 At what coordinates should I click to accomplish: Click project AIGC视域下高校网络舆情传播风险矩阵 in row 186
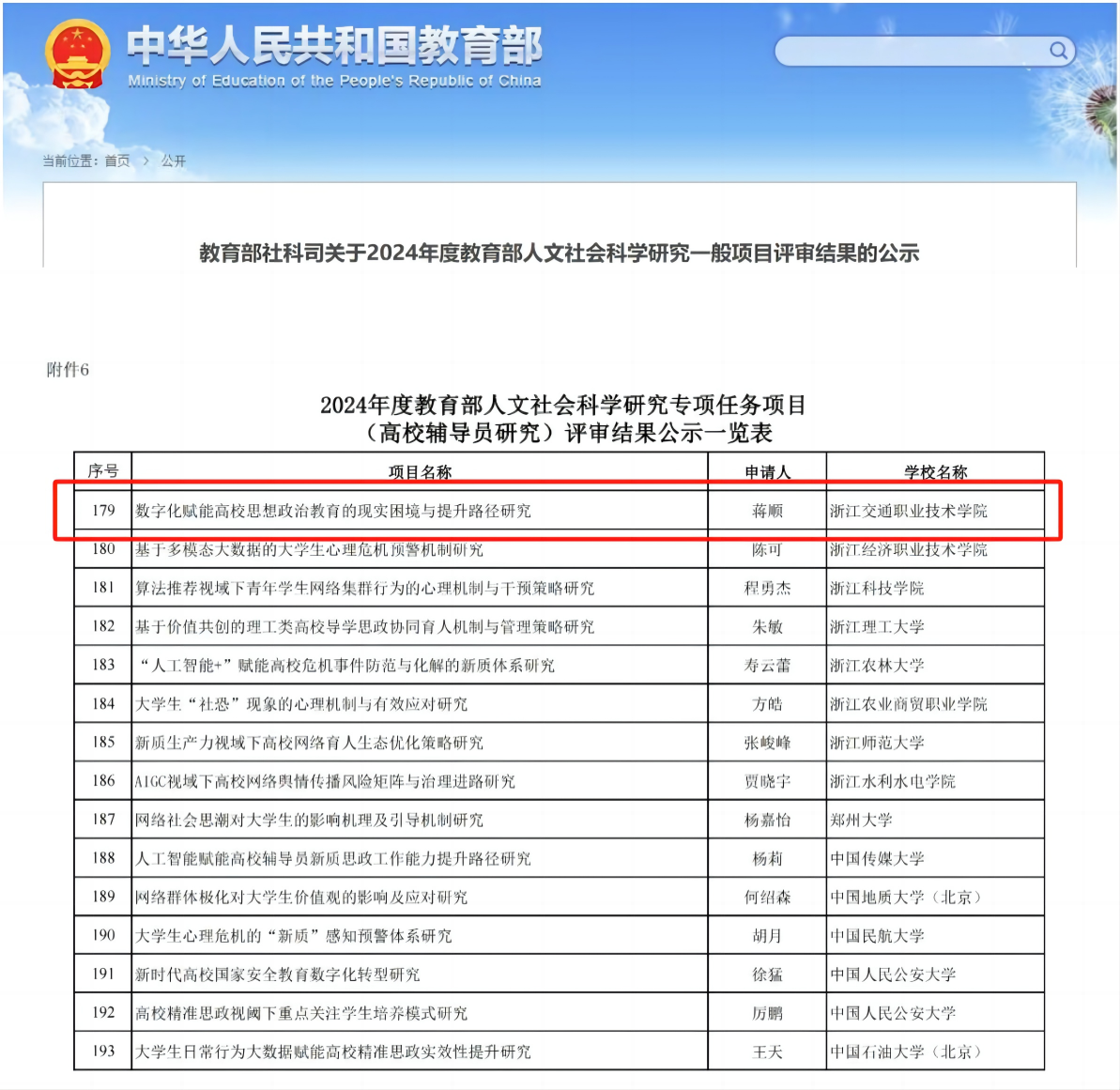(325, 781)
